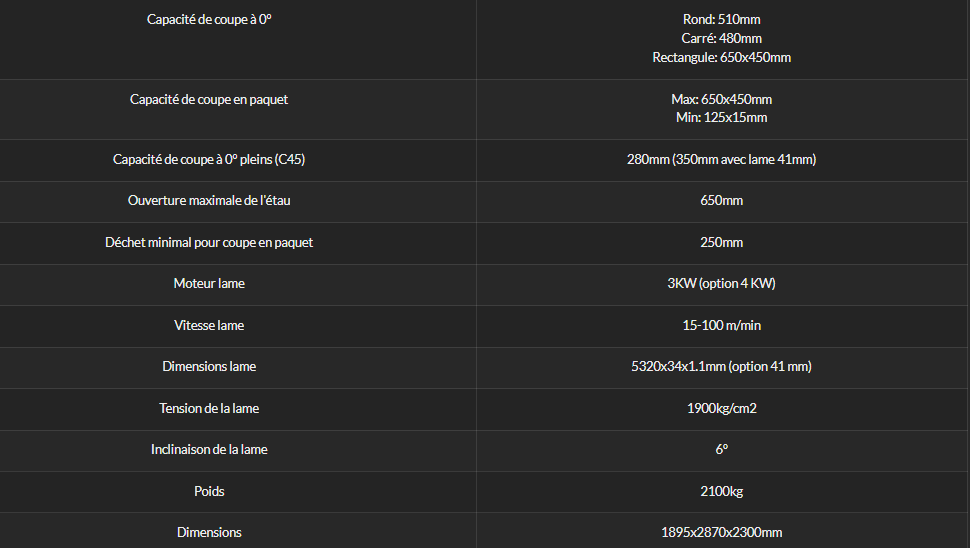Click the '1895x2870x2300mm' dimensions value
Image resolution: width=970 pixels, height=548 pixels.
721,532
